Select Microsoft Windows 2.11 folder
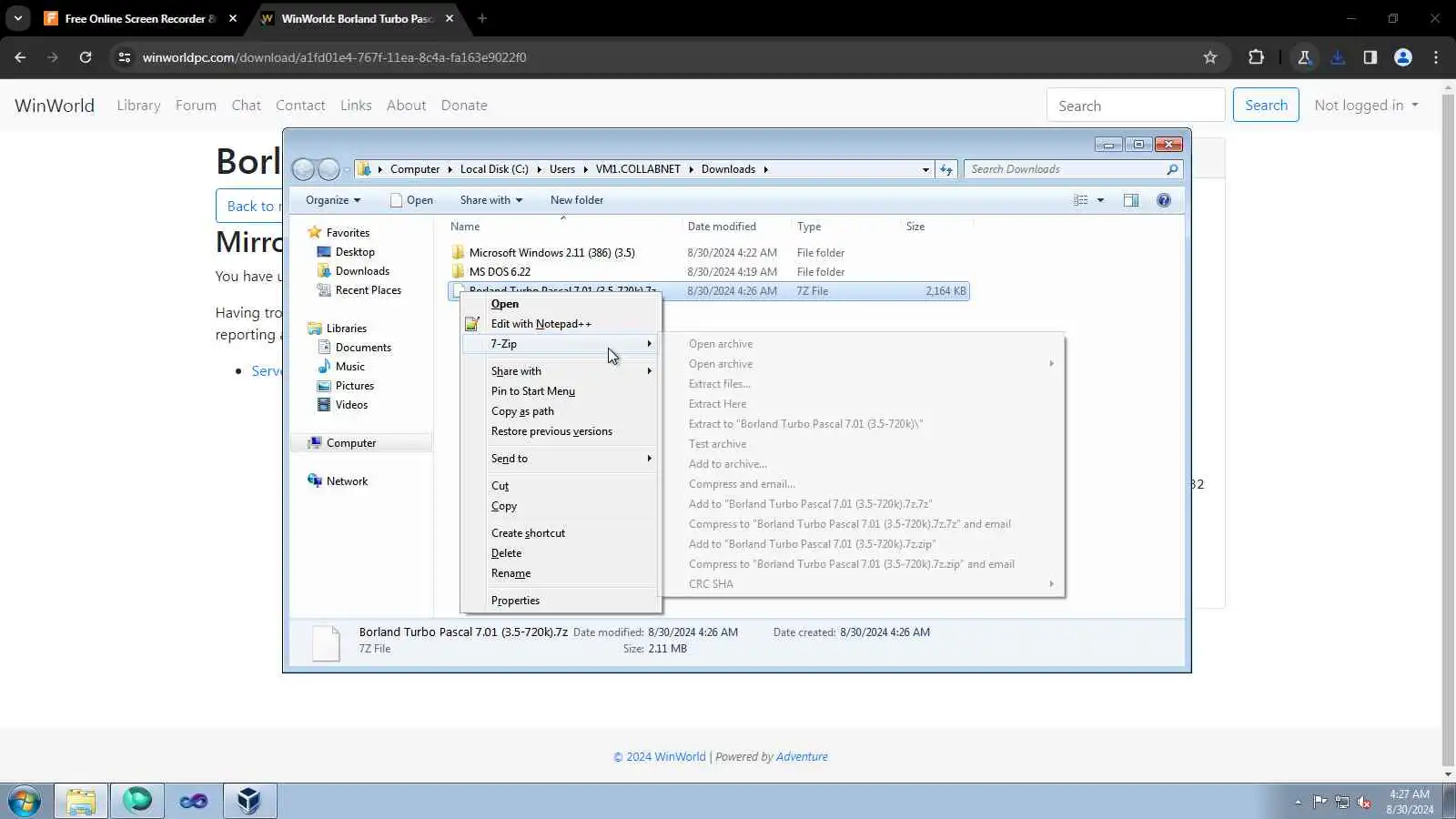The height and width of the screenshot is (819, 1456). [552, 253]
